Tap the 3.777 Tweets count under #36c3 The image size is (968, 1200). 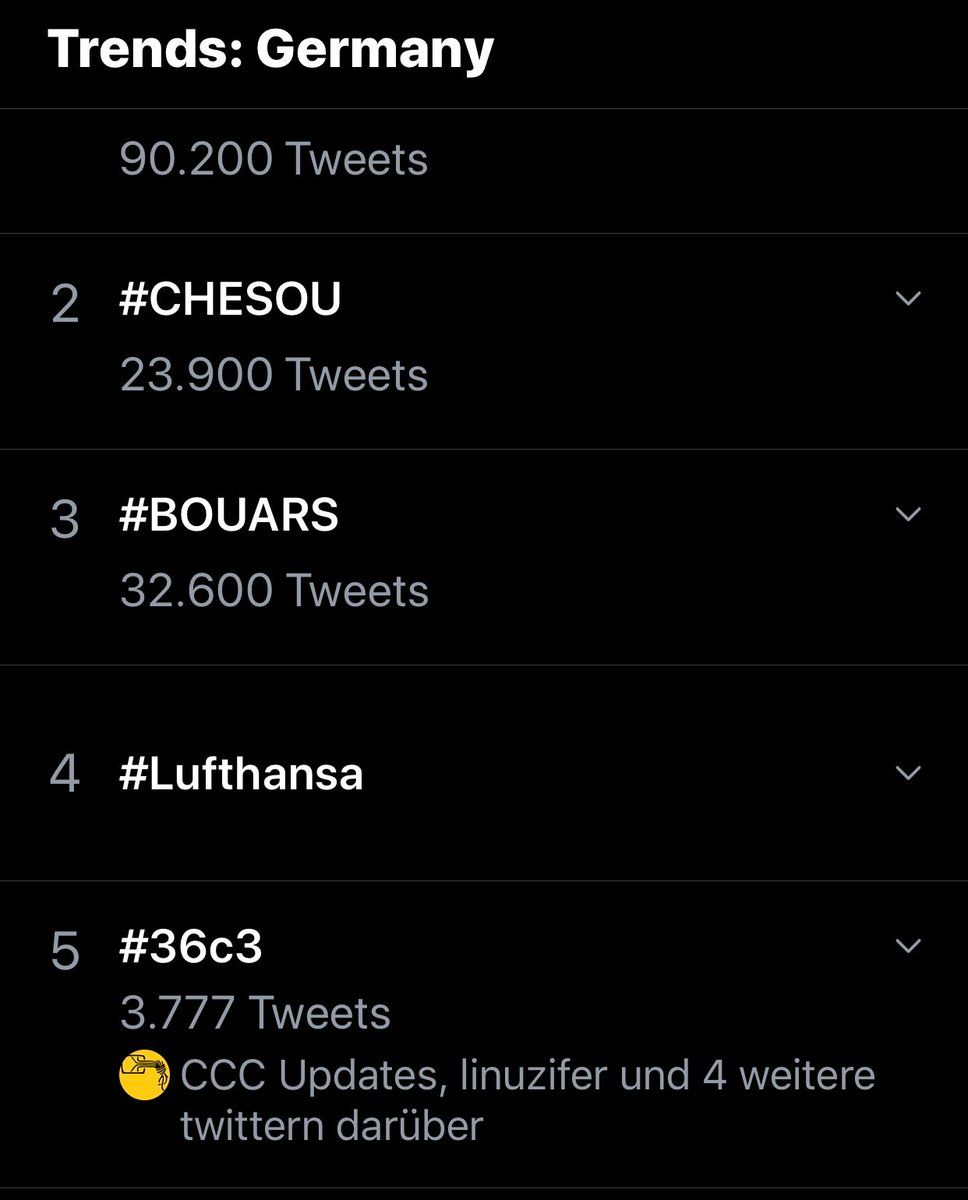coord(255,1013)
